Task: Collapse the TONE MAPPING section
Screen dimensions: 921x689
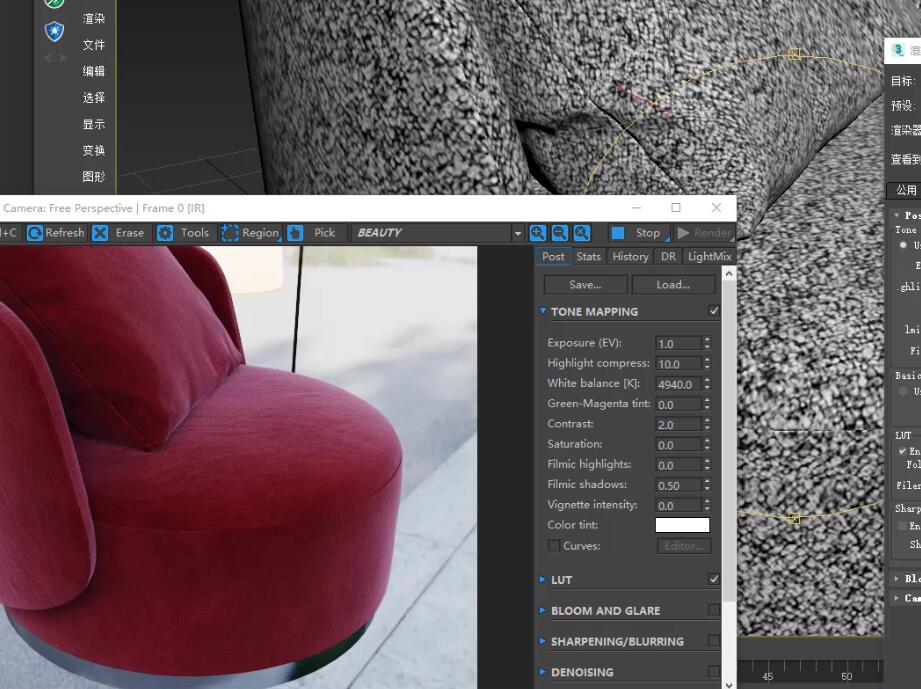Action: 543,311
